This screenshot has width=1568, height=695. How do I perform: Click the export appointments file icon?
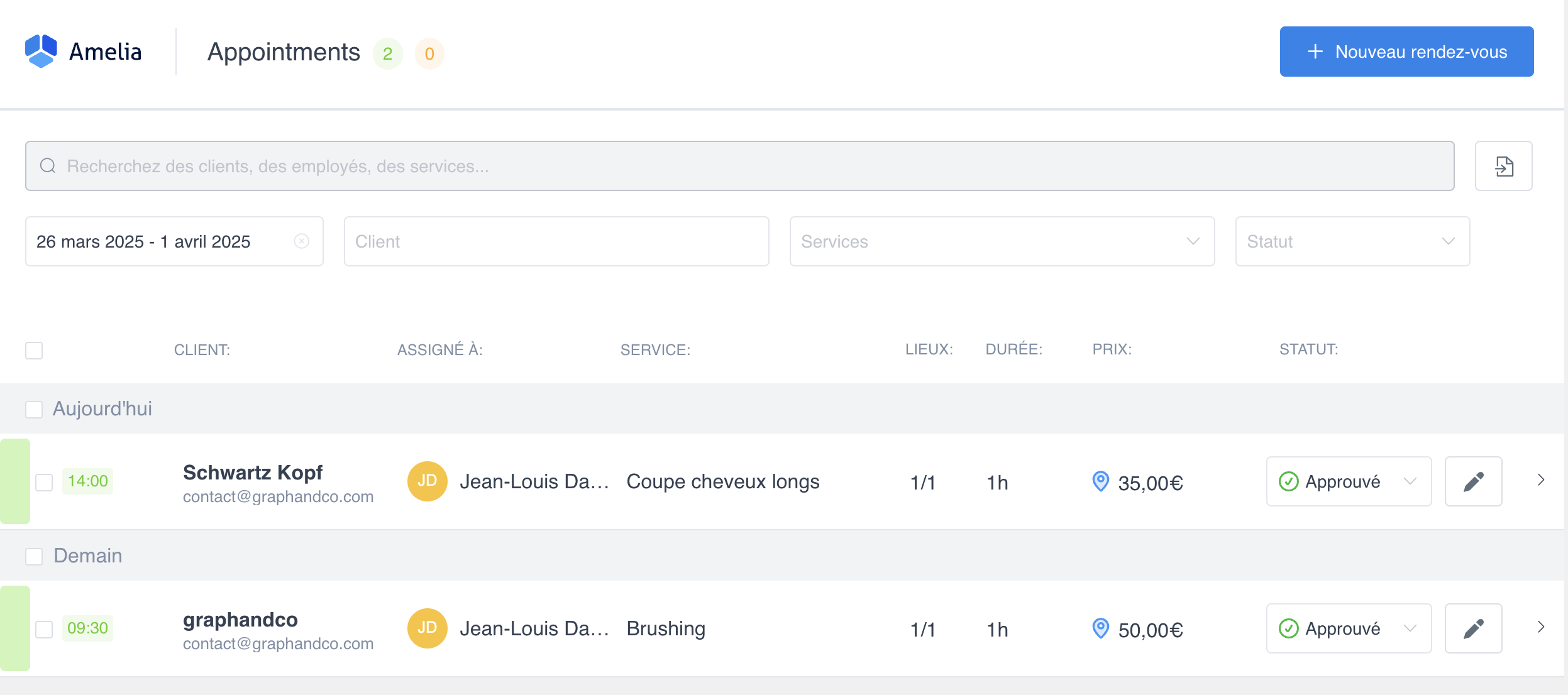pyautogui.click(x=1503, y=167)
